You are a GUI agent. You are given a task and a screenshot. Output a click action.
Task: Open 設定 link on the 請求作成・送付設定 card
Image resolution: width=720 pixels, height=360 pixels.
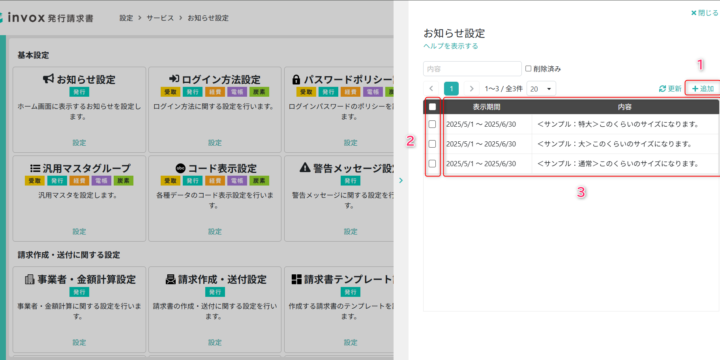coord(215,343)
